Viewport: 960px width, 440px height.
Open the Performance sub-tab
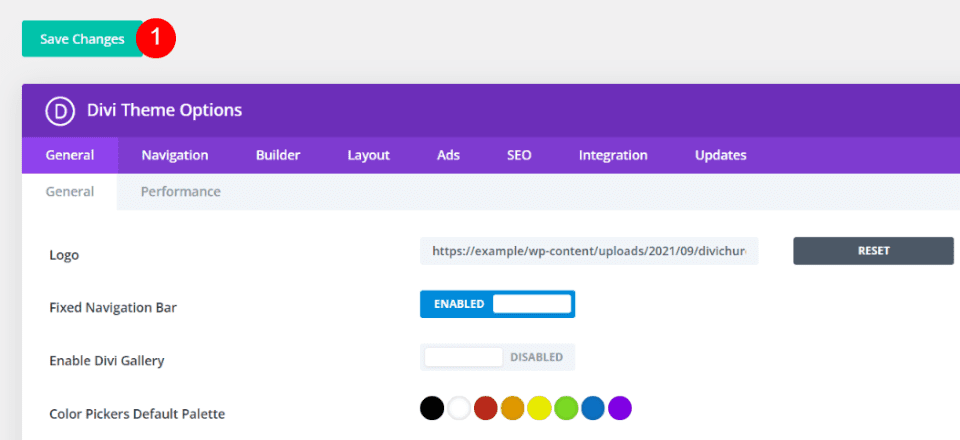tap(180, 192)
